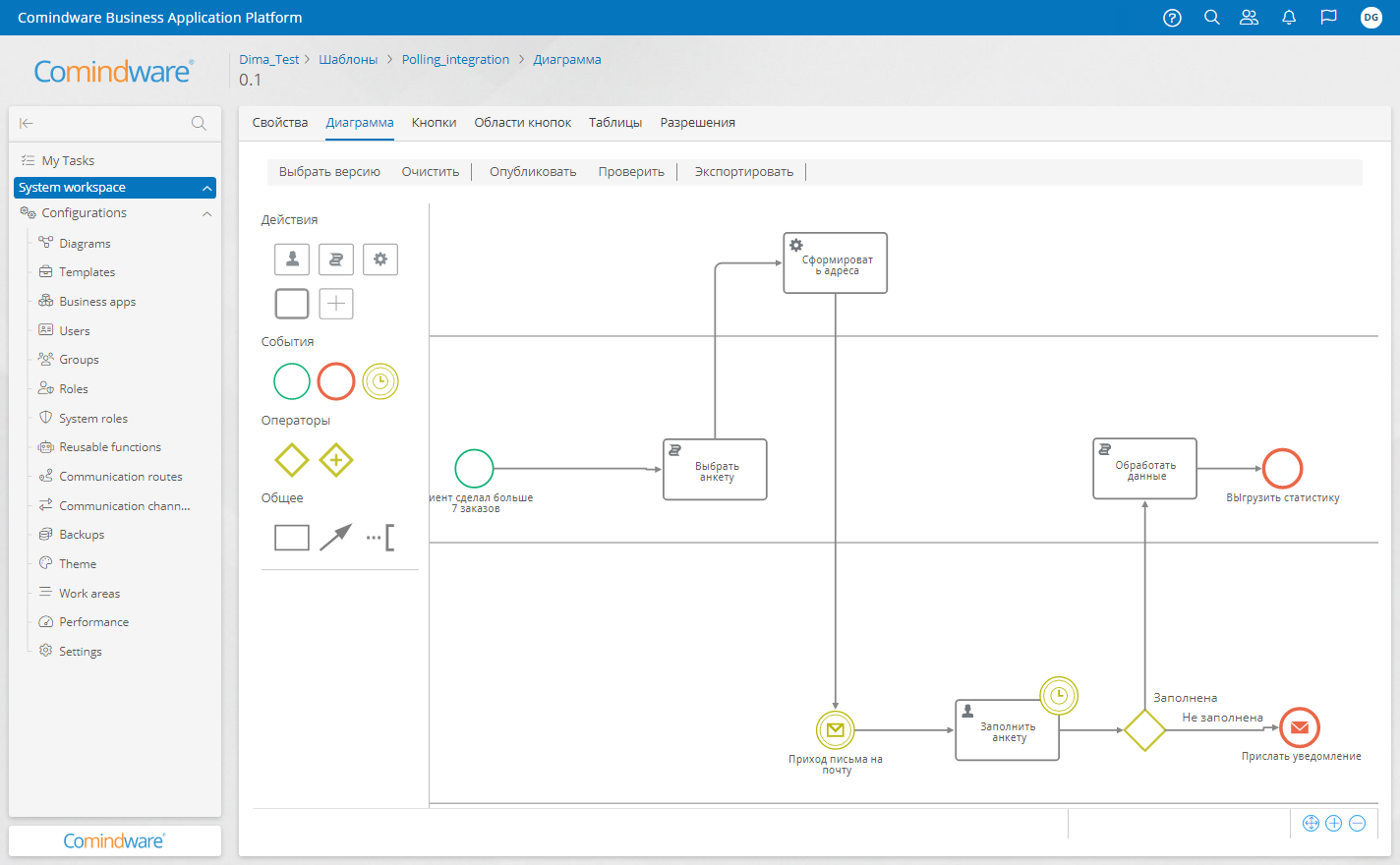Viewport: 1400px width, 865px height.
Task: Click the search magnifier in top bar
Action: pyautogui.click(x=1211, y=18)
